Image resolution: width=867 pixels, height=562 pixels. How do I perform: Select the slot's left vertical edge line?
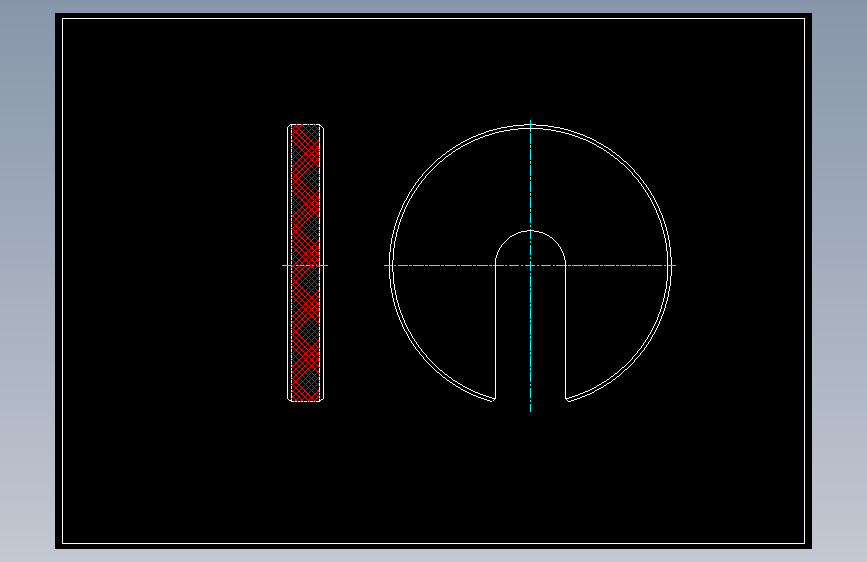[x=495, y=332]
